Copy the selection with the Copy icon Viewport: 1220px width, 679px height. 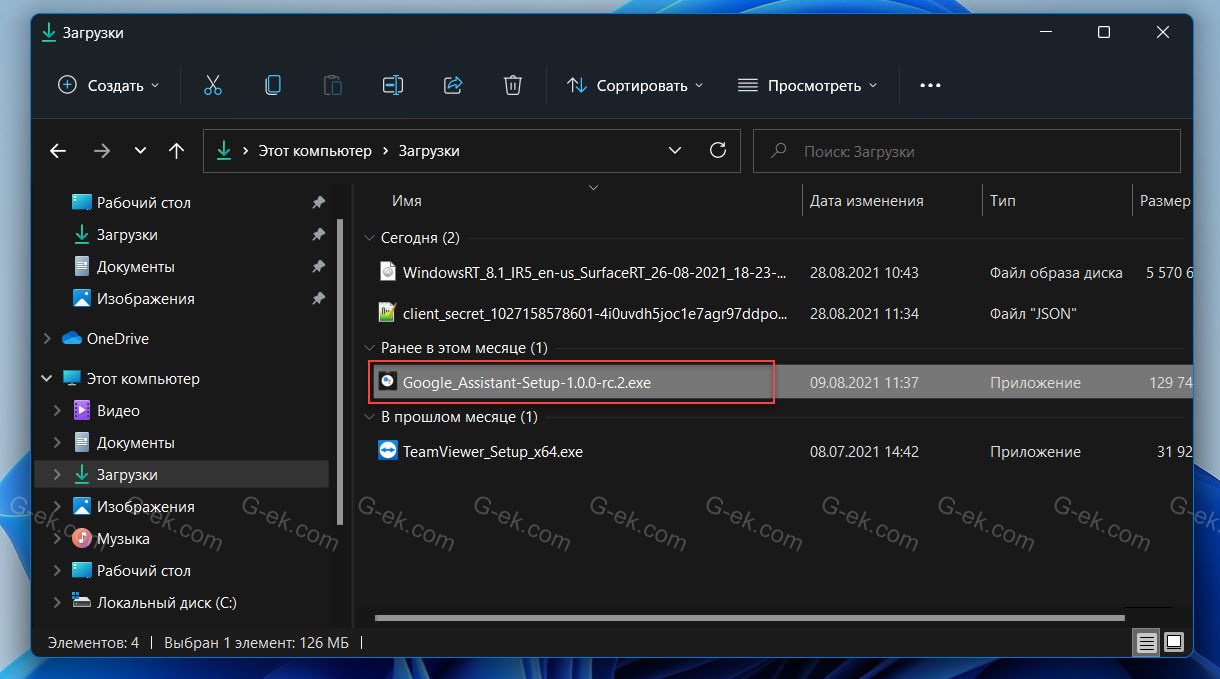click(272, 85)
